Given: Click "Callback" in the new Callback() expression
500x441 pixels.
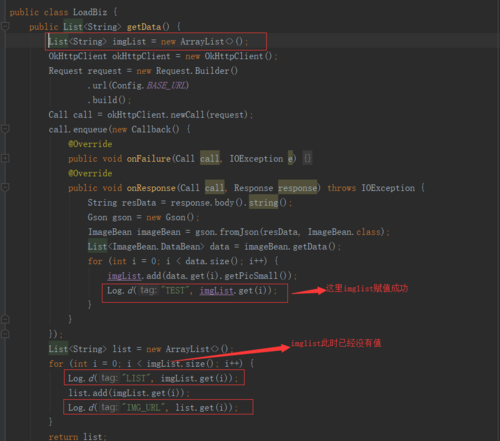Looking at the screenshot, I should point(151,129).
